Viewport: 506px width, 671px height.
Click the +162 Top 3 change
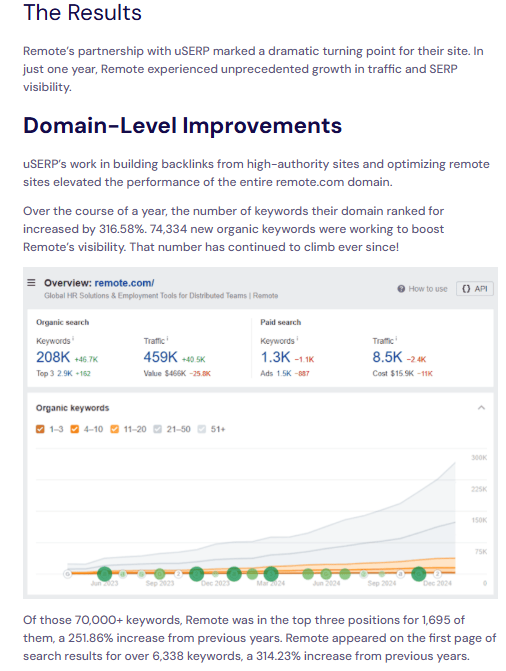point(83,374)
